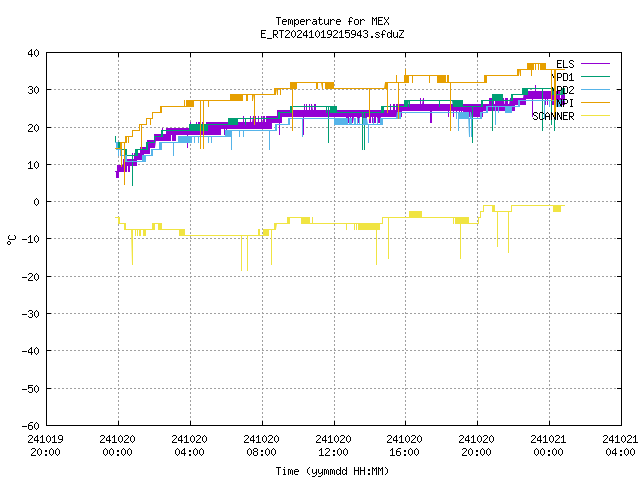This screenshot has height=480, width=640.
Task: Click the y-axis tick label 20
Action: [33, 128]
